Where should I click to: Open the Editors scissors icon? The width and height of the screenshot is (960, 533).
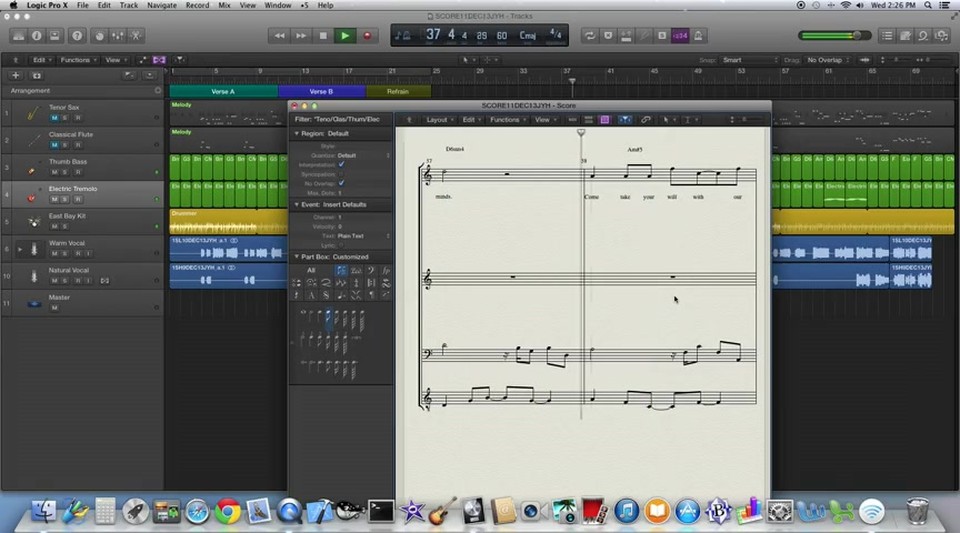(136, 35)
